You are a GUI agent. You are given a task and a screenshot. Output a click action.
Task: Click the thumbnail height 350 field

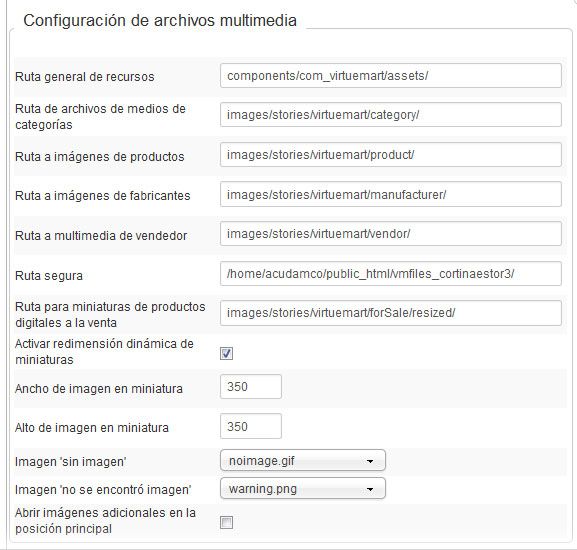[251, 426]
